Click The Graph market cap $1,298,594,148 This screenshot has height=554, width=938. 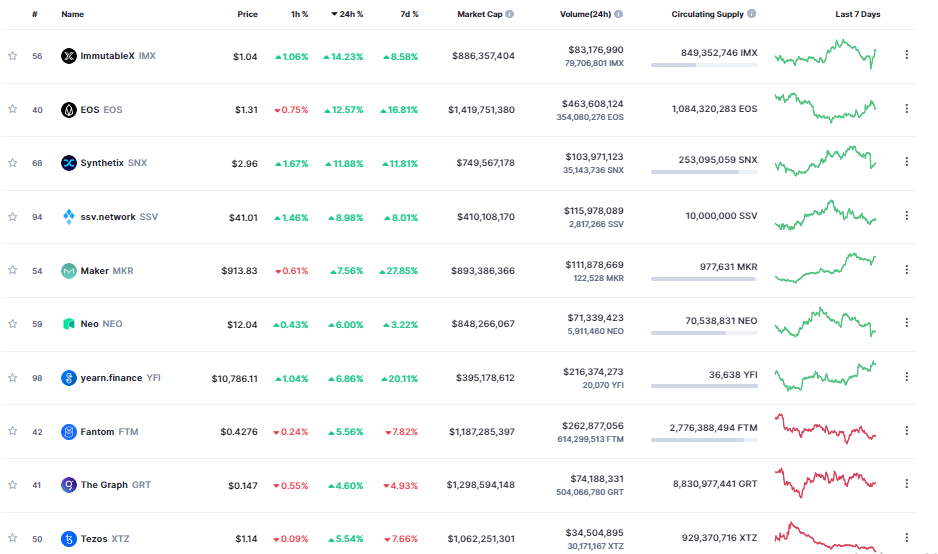coord(480,485)
